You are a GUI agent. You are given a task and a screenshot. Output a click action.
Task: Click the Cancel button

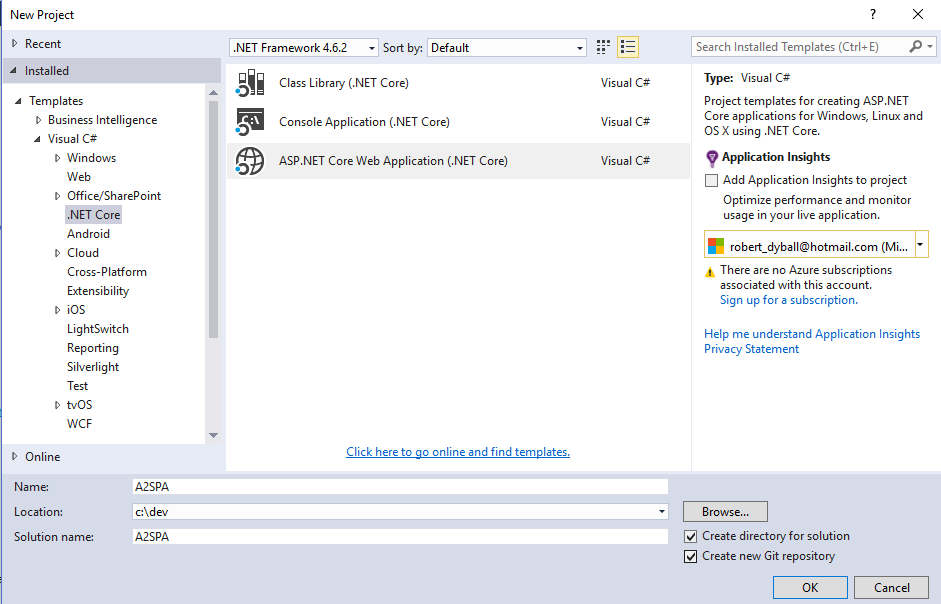pyautogui.click(x=891, y=587)
